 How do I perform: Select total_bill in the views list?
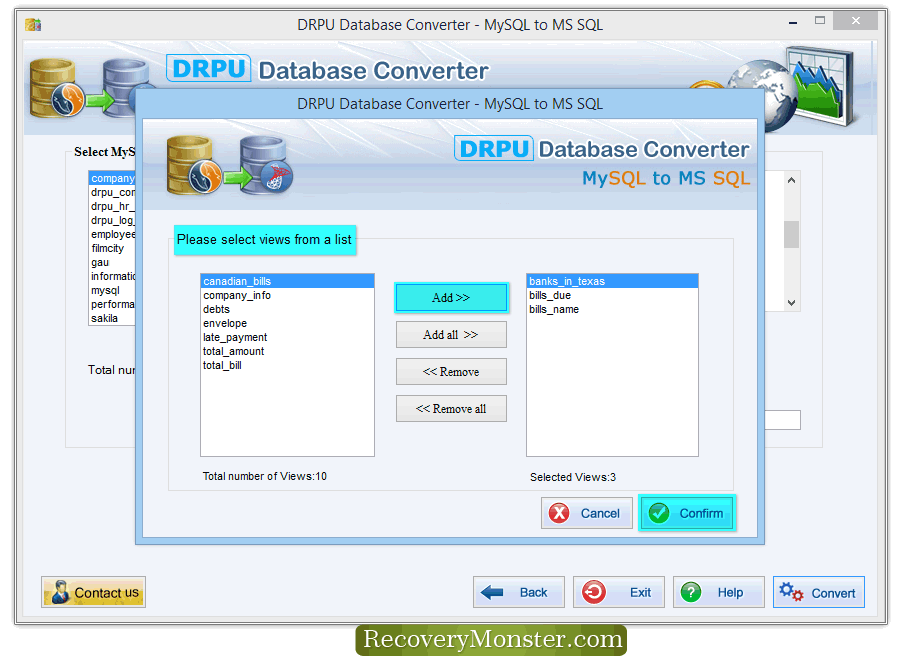287,365
